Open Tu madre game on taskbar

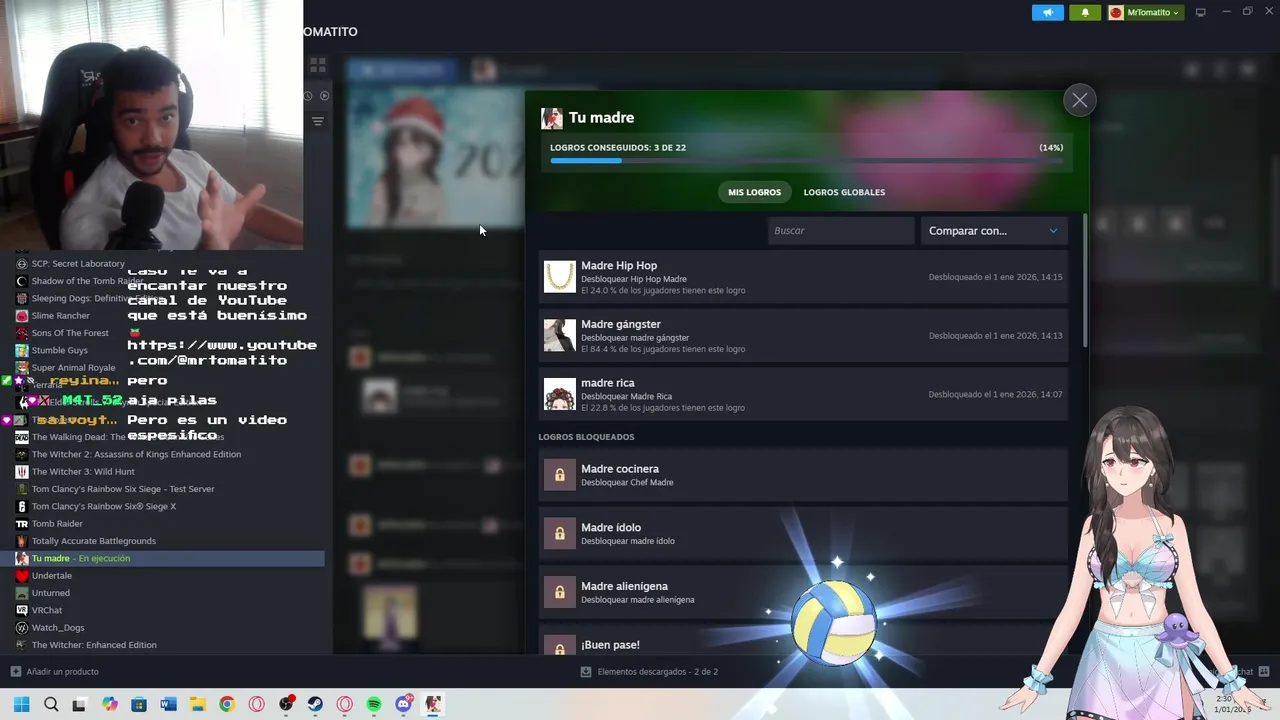pos(433,704)
